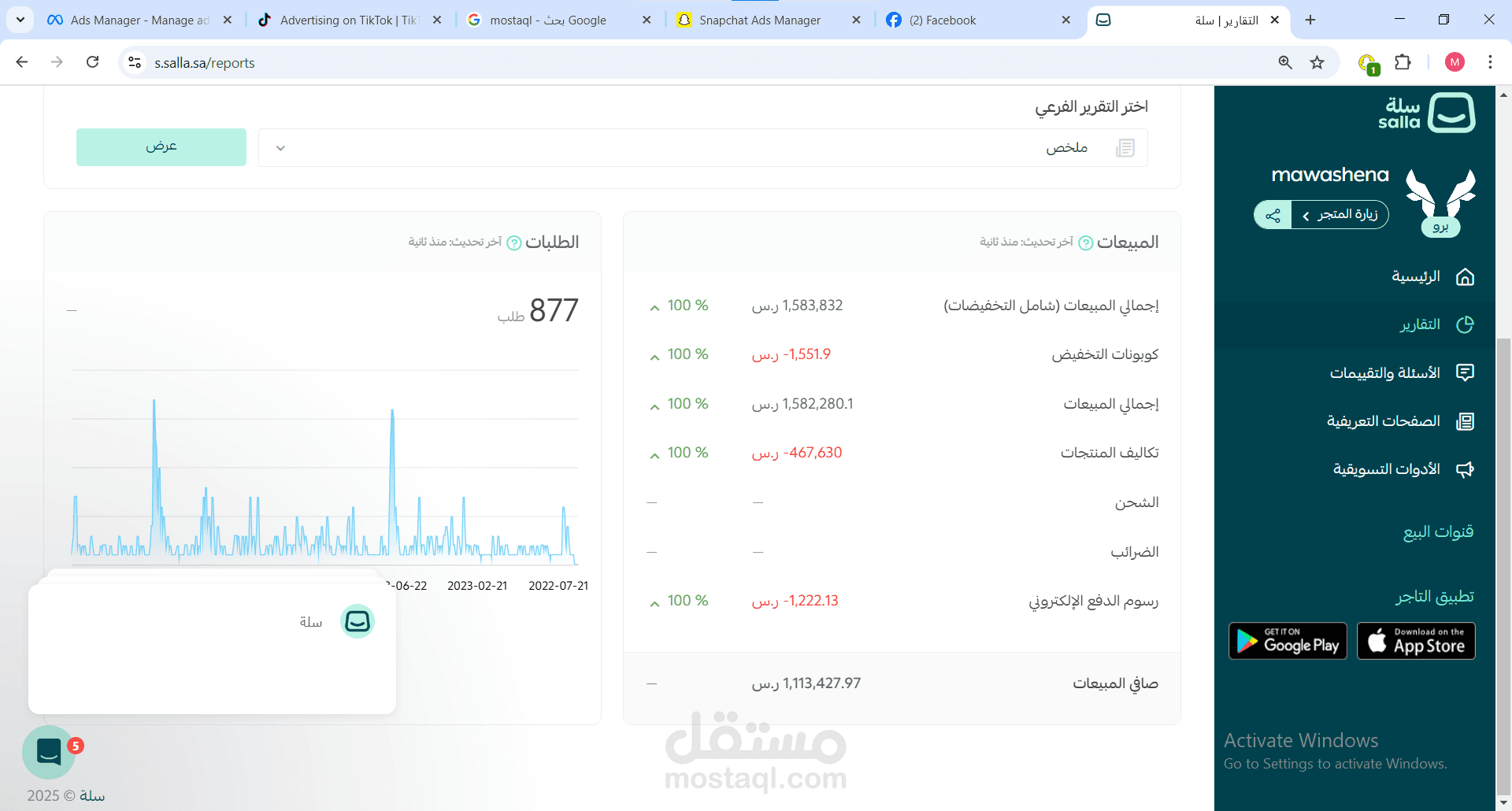
Task: Refresh المبيعات via its update icon
Action: click(1087, 242)
